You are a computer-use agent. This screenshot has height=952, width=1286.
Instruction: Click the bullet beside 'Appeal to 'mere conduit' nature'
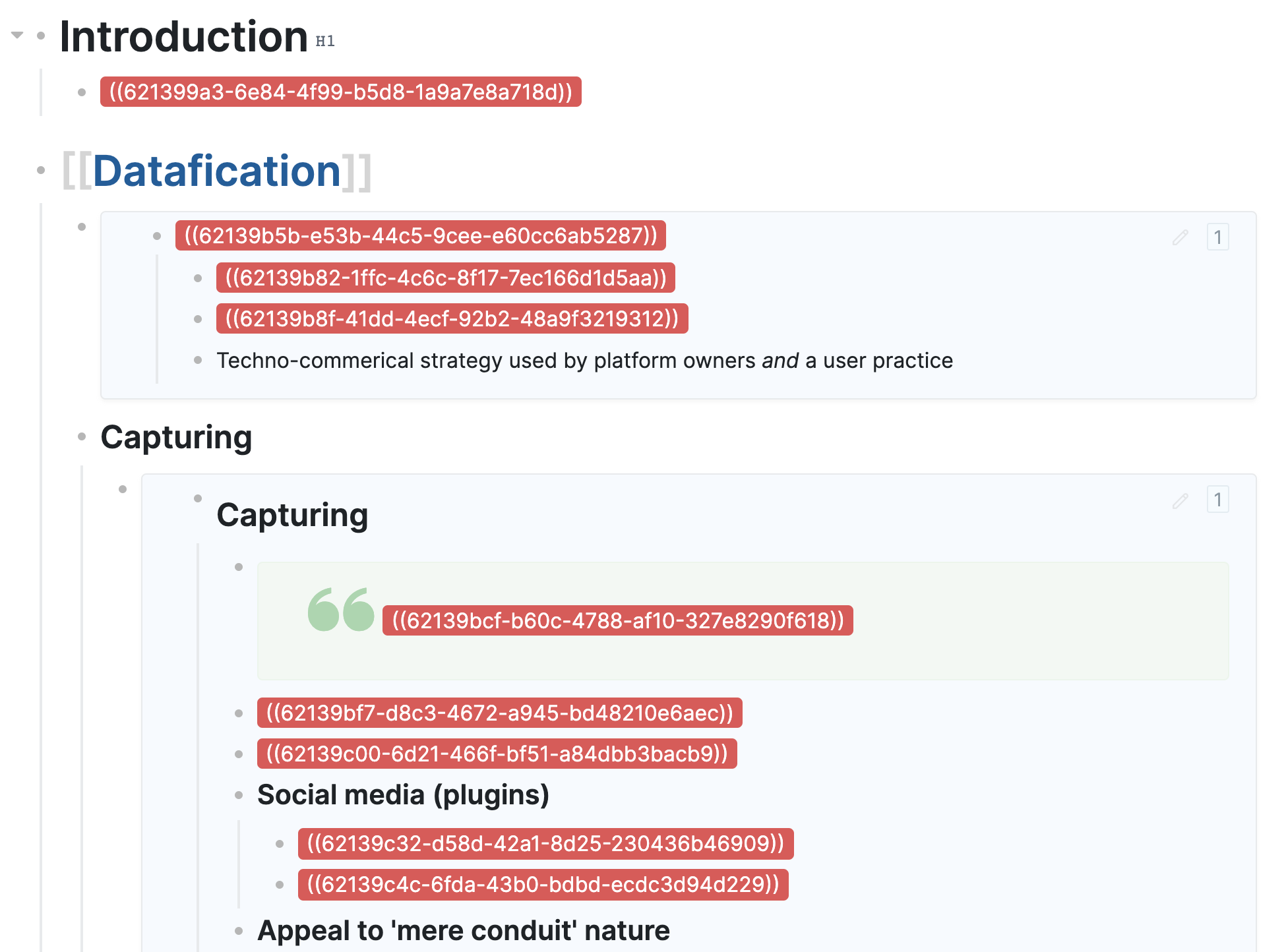239,930
